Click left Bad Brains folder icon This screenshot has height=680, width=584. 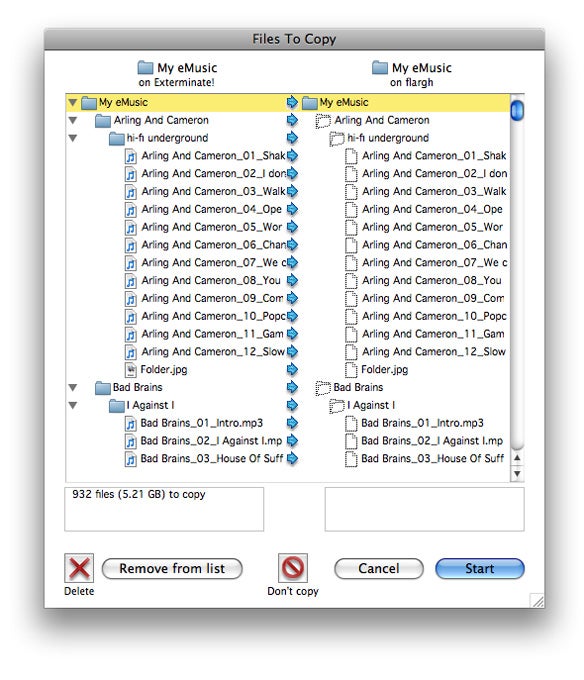pyautogui.click(x=103, y=387)
